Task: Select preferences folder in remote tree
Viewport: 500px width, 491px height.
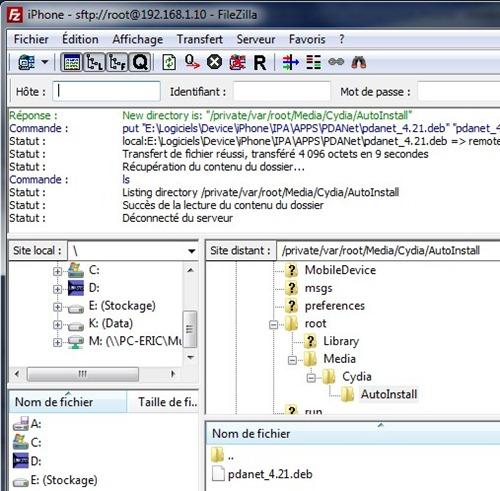Action: pyautogui.click(x=335, y=306)
